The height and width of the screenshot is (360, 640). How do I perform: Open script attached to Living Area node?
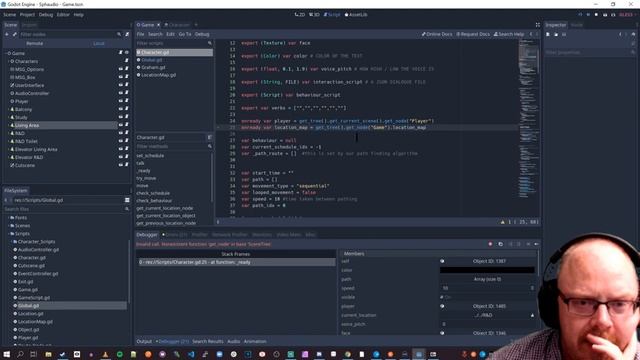pos(126,125)
